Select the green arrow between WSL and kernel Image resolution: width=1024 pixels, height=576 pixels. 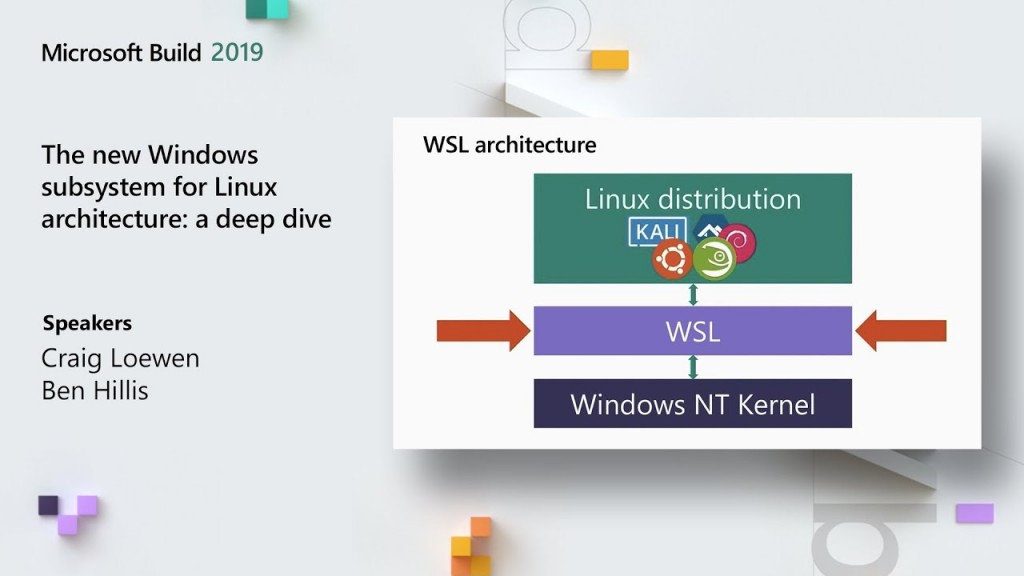(x=690, y=369)
